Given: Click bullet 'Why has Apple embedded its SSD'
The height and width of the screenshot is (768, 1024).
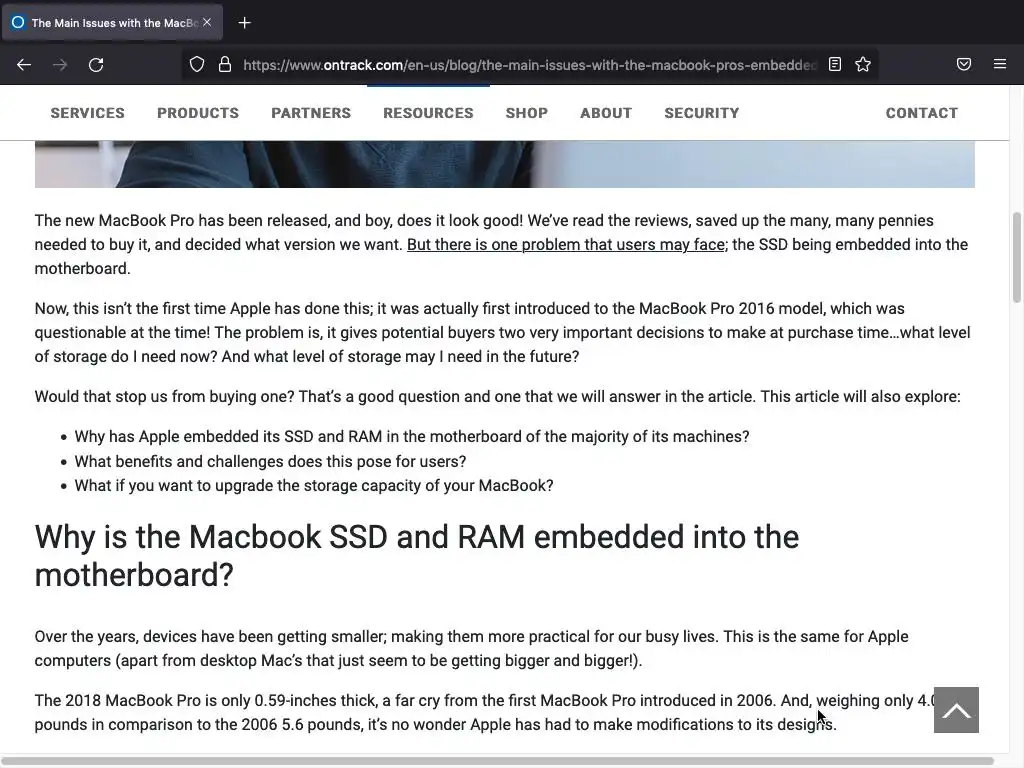Looking at the screenshot, I should tap(412, 437).
